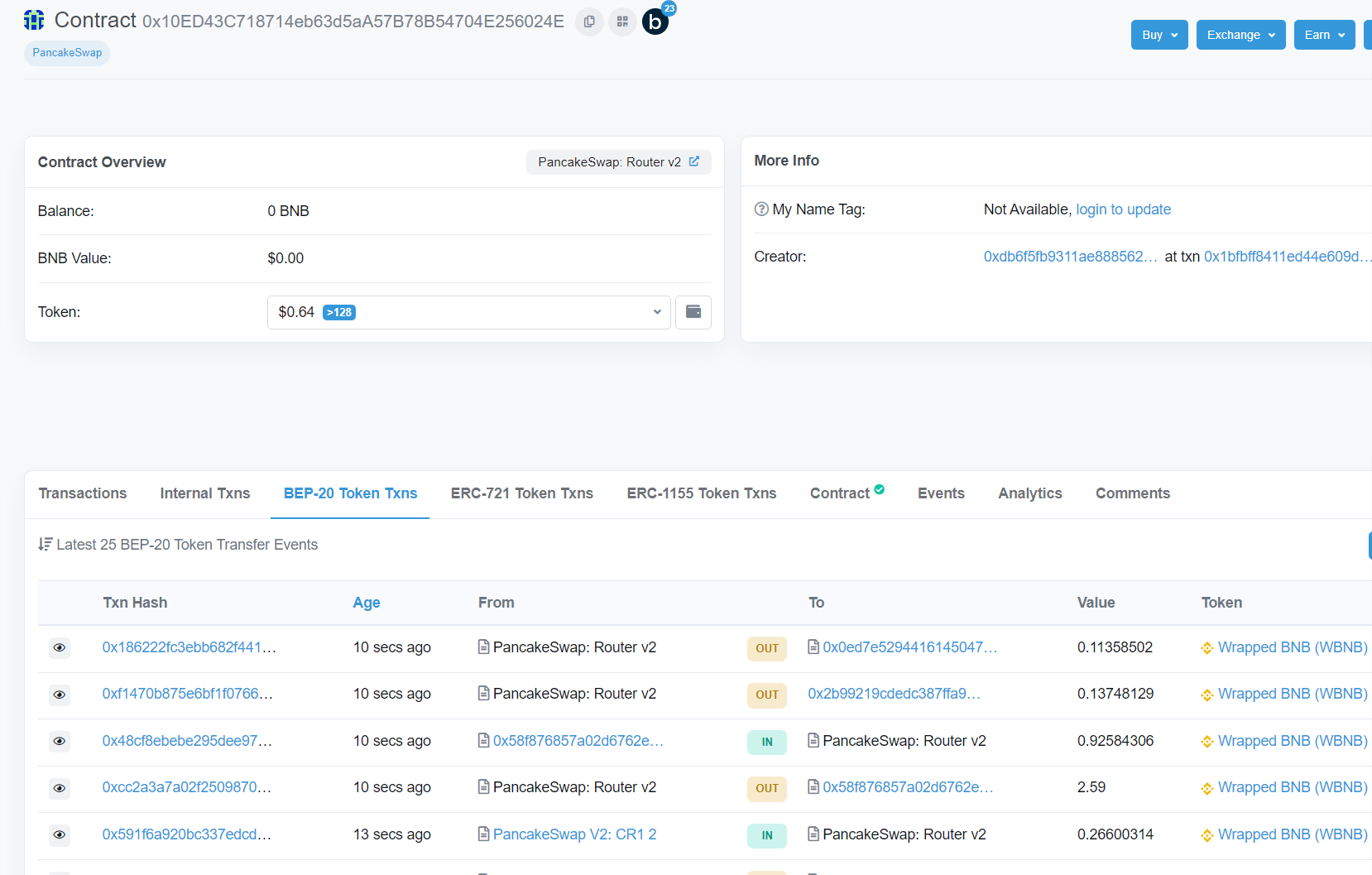Open the Blockscan chat 'b' icon
The width and height of the screenshot is (1372, 875).
point(655,22)
